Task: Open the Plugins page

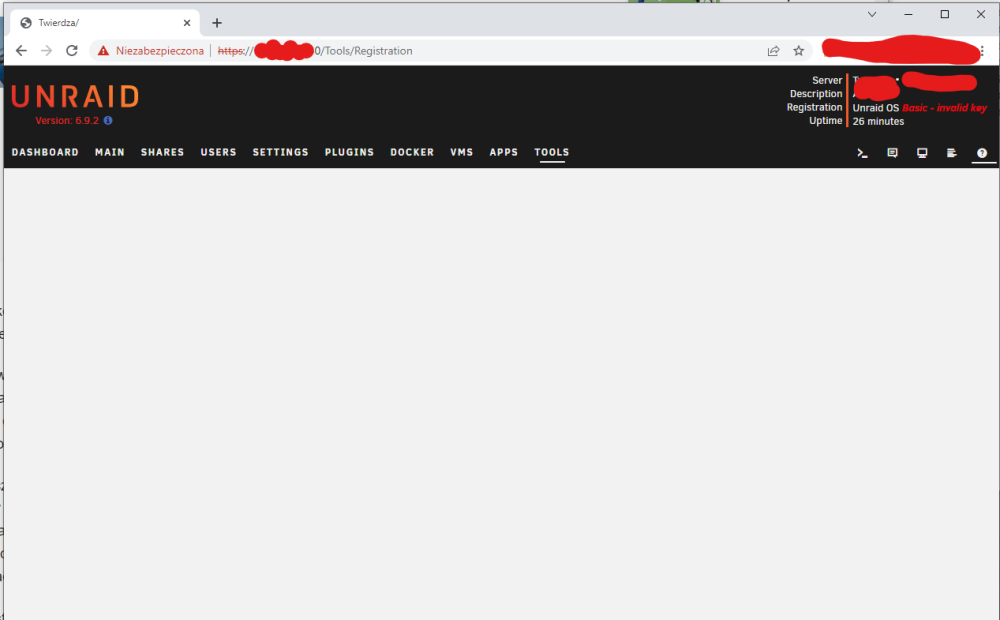Action: [x=349, y=152]
